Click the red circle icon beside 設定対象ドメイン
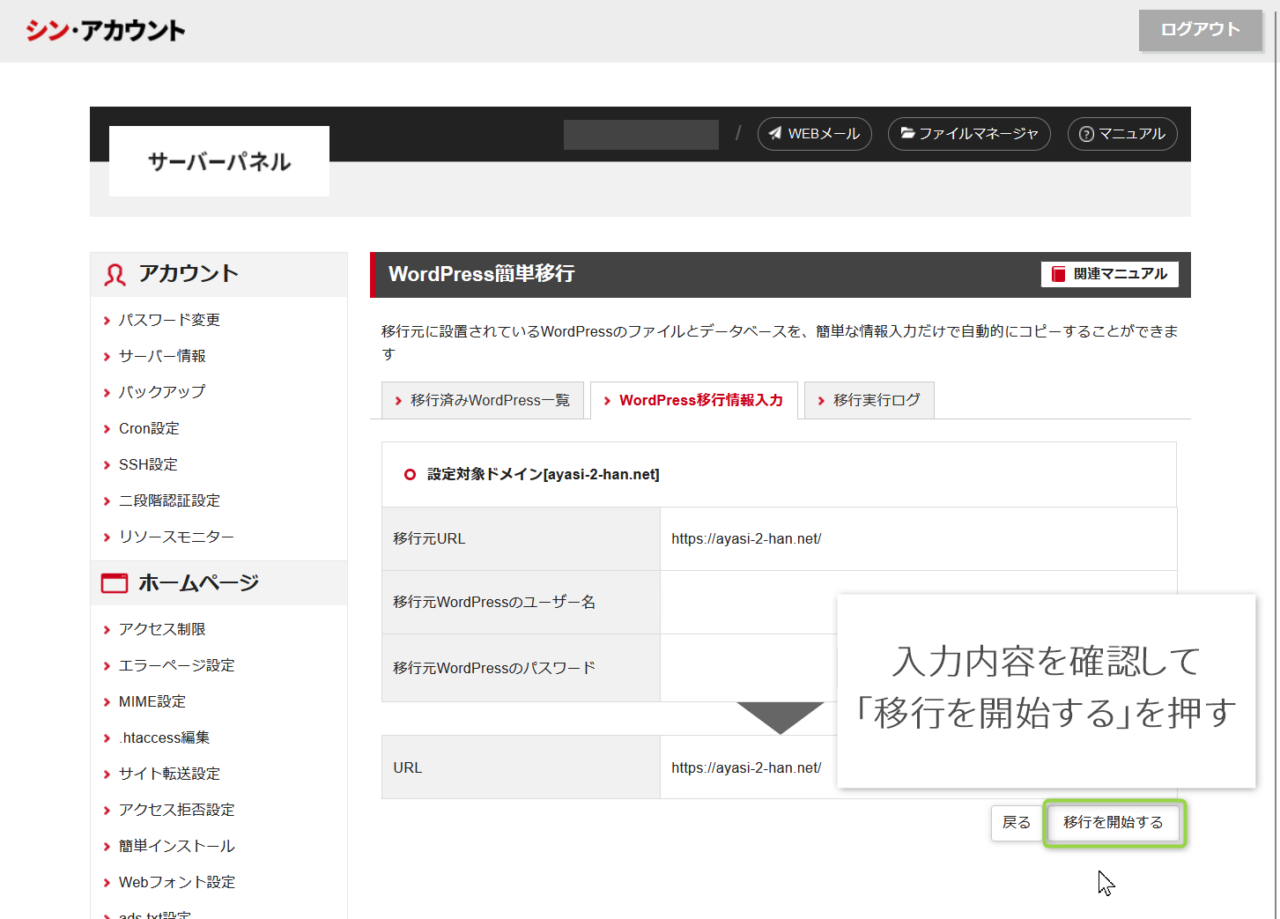 tap(409, 475)
